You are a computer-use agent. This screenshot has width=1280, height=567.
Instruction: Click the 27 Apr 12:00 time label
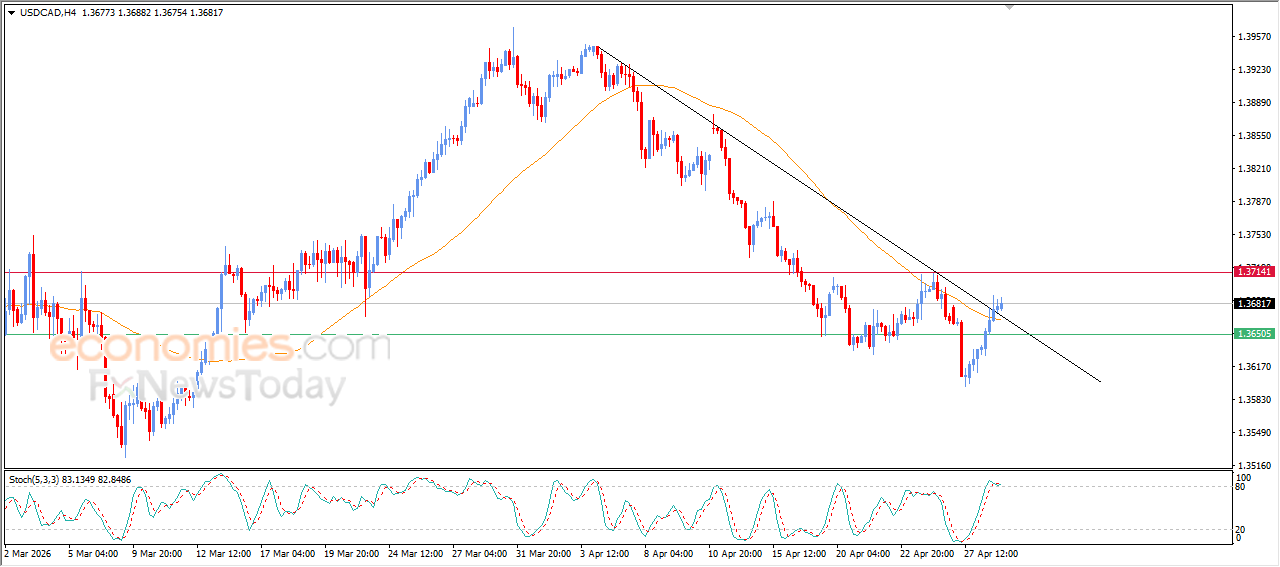[992, 553]
